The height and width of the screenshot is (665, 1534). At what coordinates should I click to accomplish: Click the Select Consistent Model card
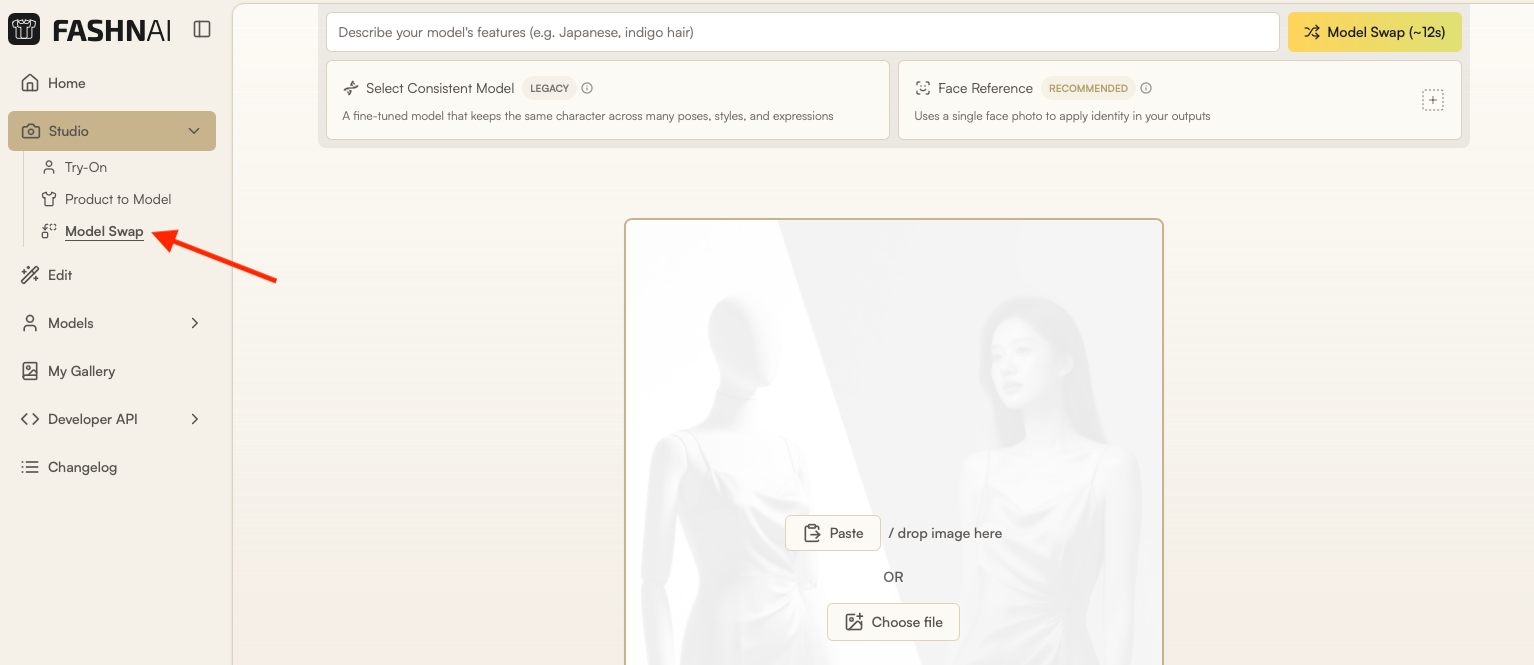point(608,100)
